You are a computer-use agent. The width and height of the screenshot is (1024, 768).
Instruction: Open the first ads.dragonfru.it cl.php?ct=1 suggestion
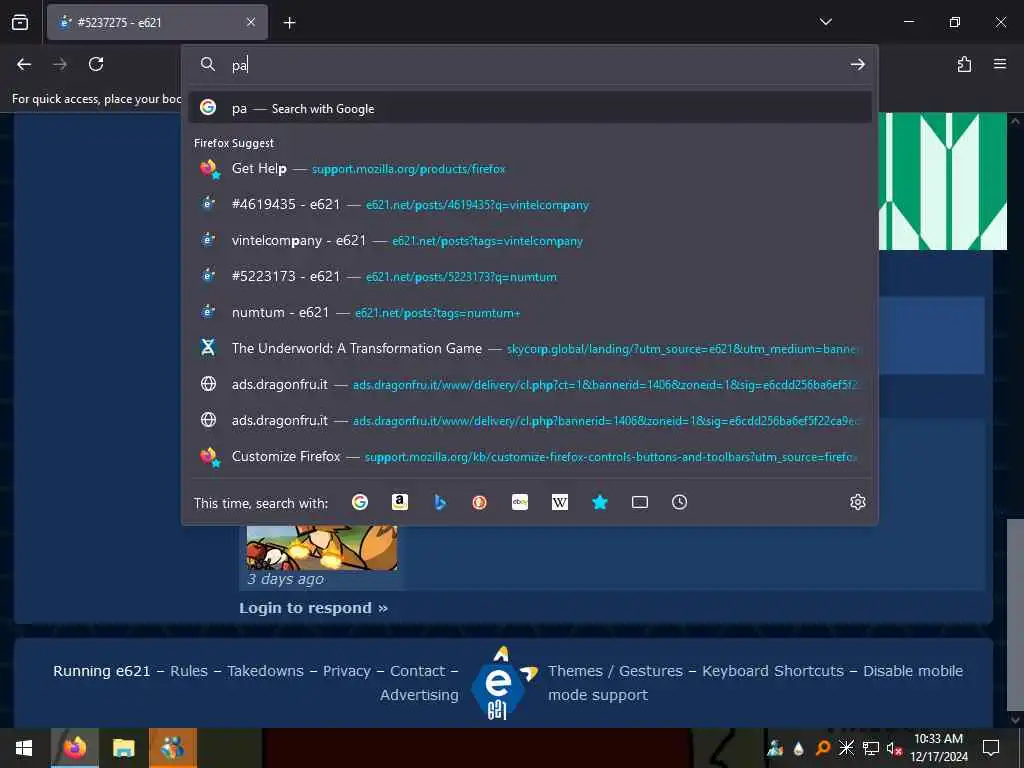pos(530,384)
